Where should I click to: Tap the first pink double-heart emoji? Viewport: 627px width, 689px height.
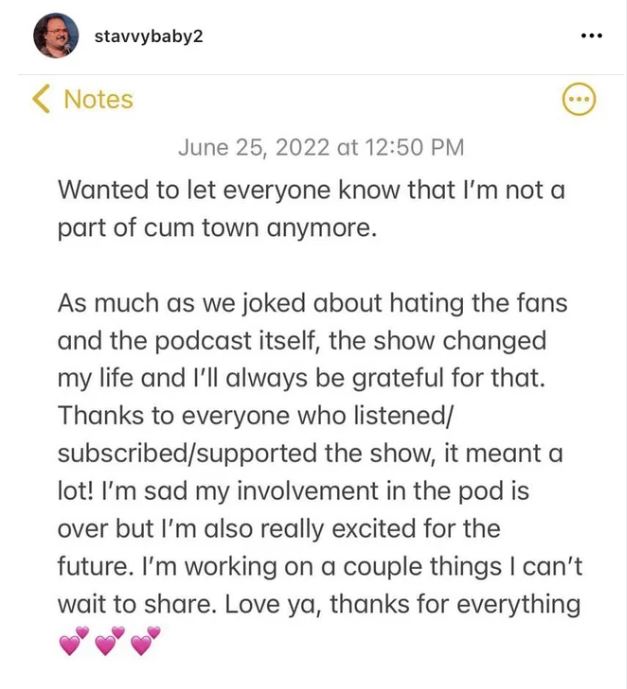pyautogui.click(x=74, y=641)
